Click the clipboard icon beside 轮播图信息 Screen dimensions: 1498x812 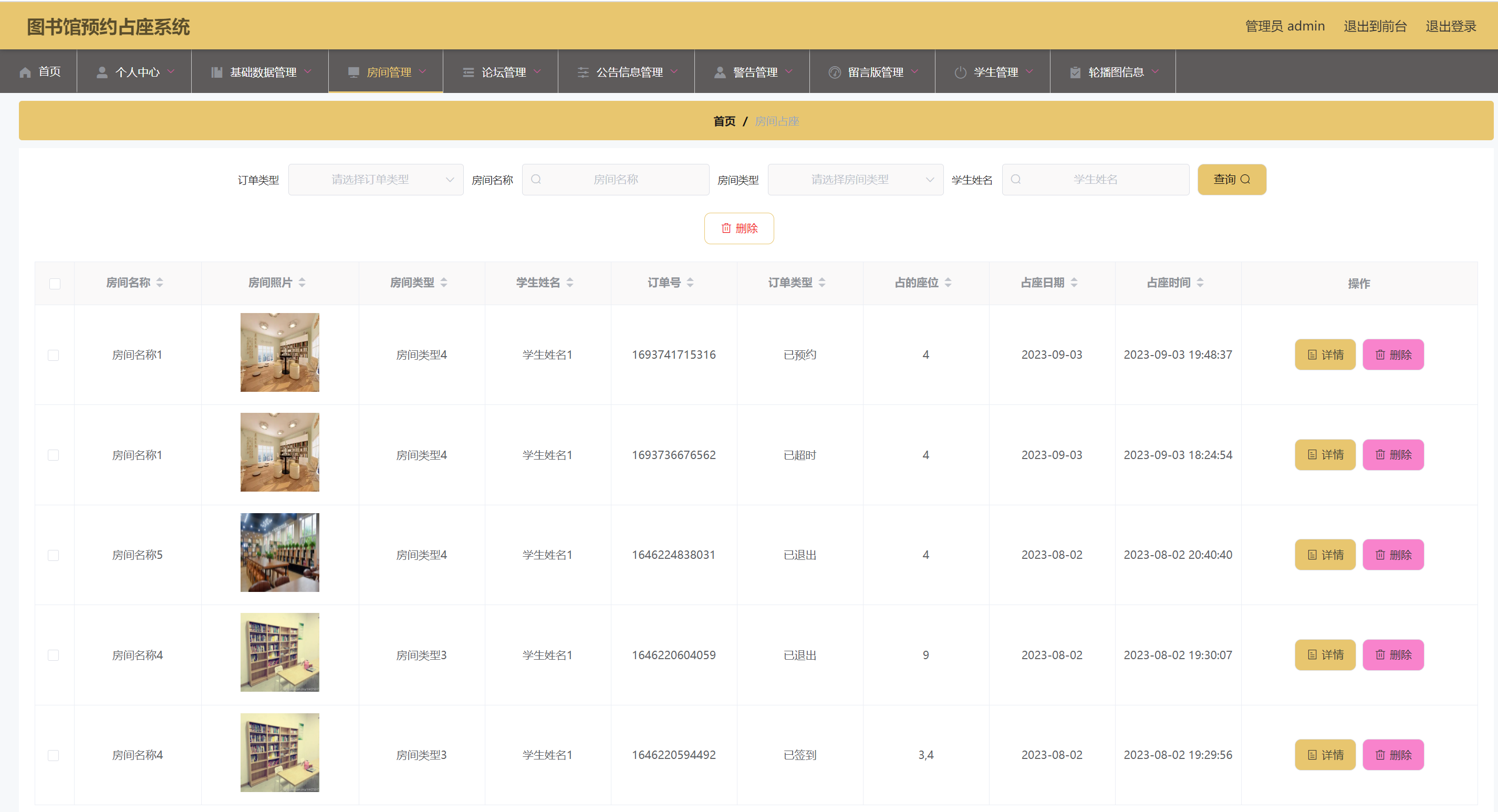click(x=1075, y=72)
